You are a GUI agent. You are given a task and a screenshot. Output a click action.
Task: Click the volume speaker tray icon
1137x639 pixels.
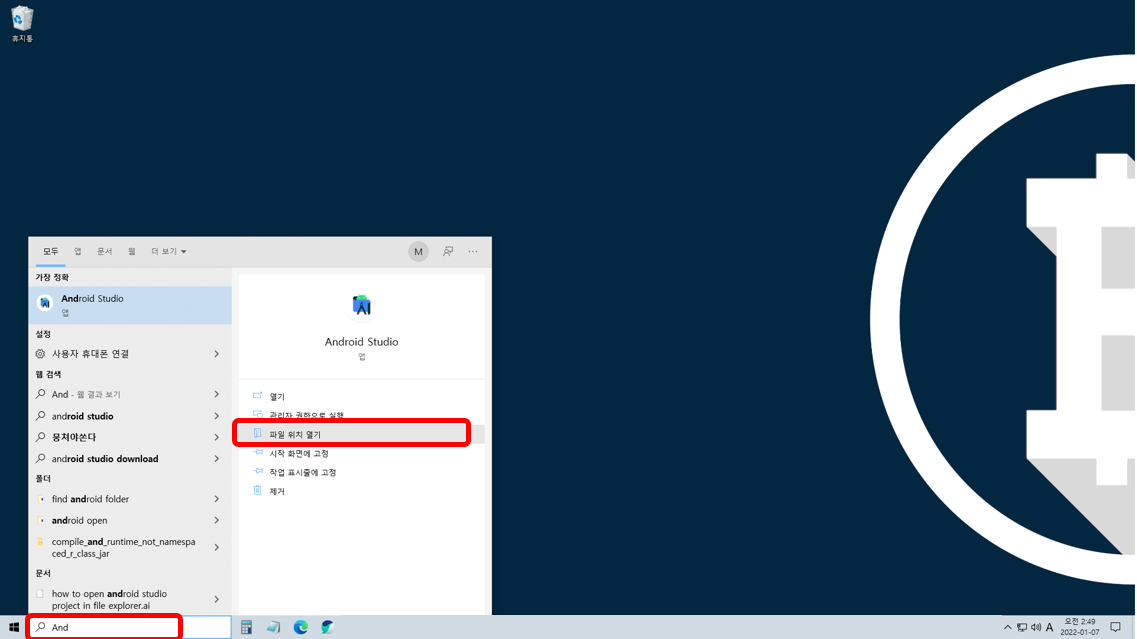pyautogui.click(x=1035, y=627)
